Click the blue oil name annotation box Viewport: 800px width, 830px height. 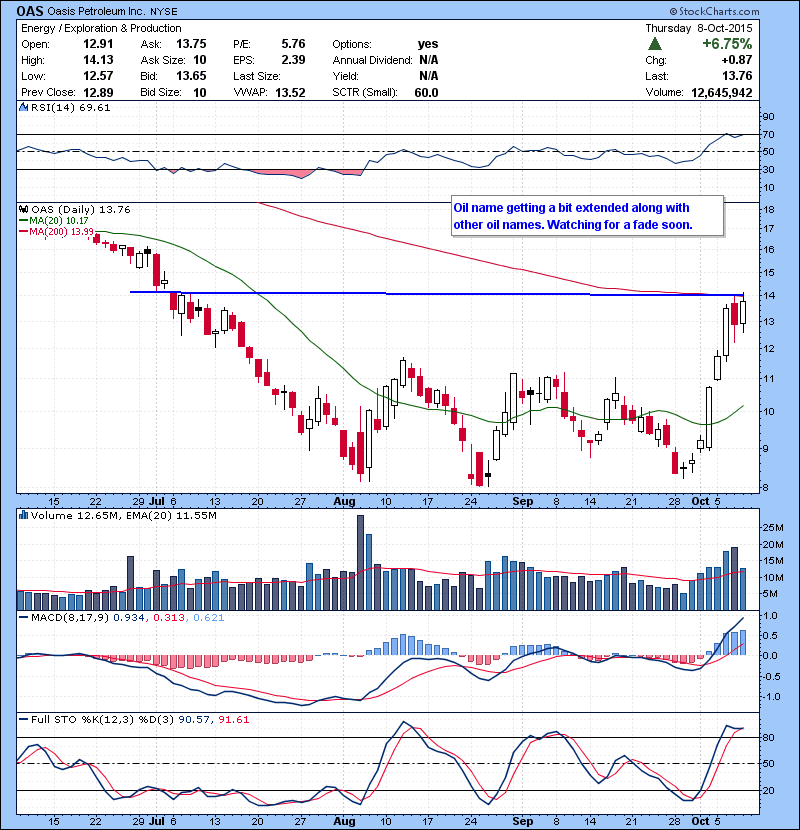pos(587,216)
